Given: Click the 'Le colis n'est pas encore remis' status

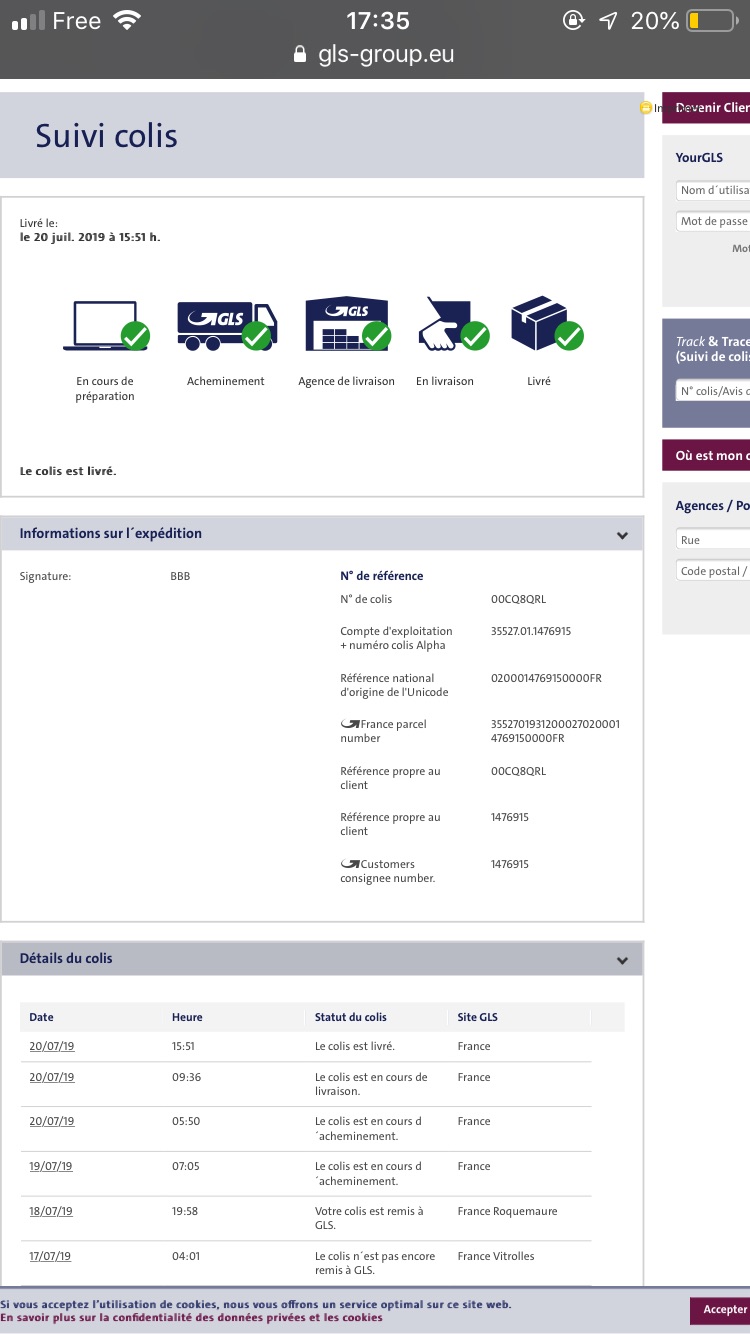Looking at the screenshot, I should click(x=375, y=1263).
